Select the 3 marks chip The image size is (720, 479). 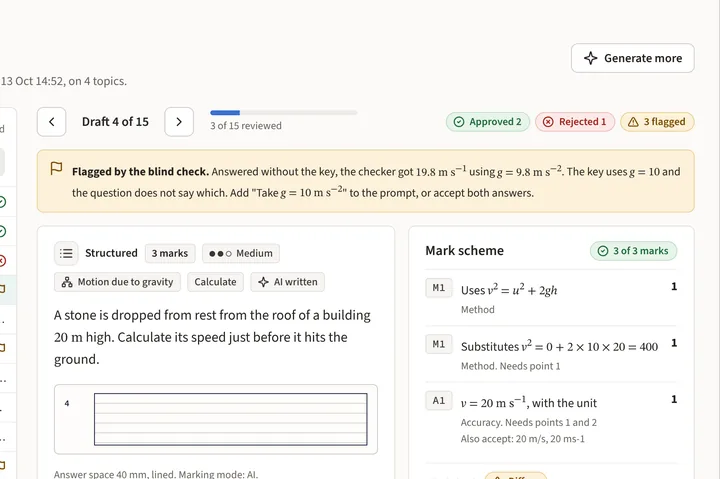[x=170, y=254]
